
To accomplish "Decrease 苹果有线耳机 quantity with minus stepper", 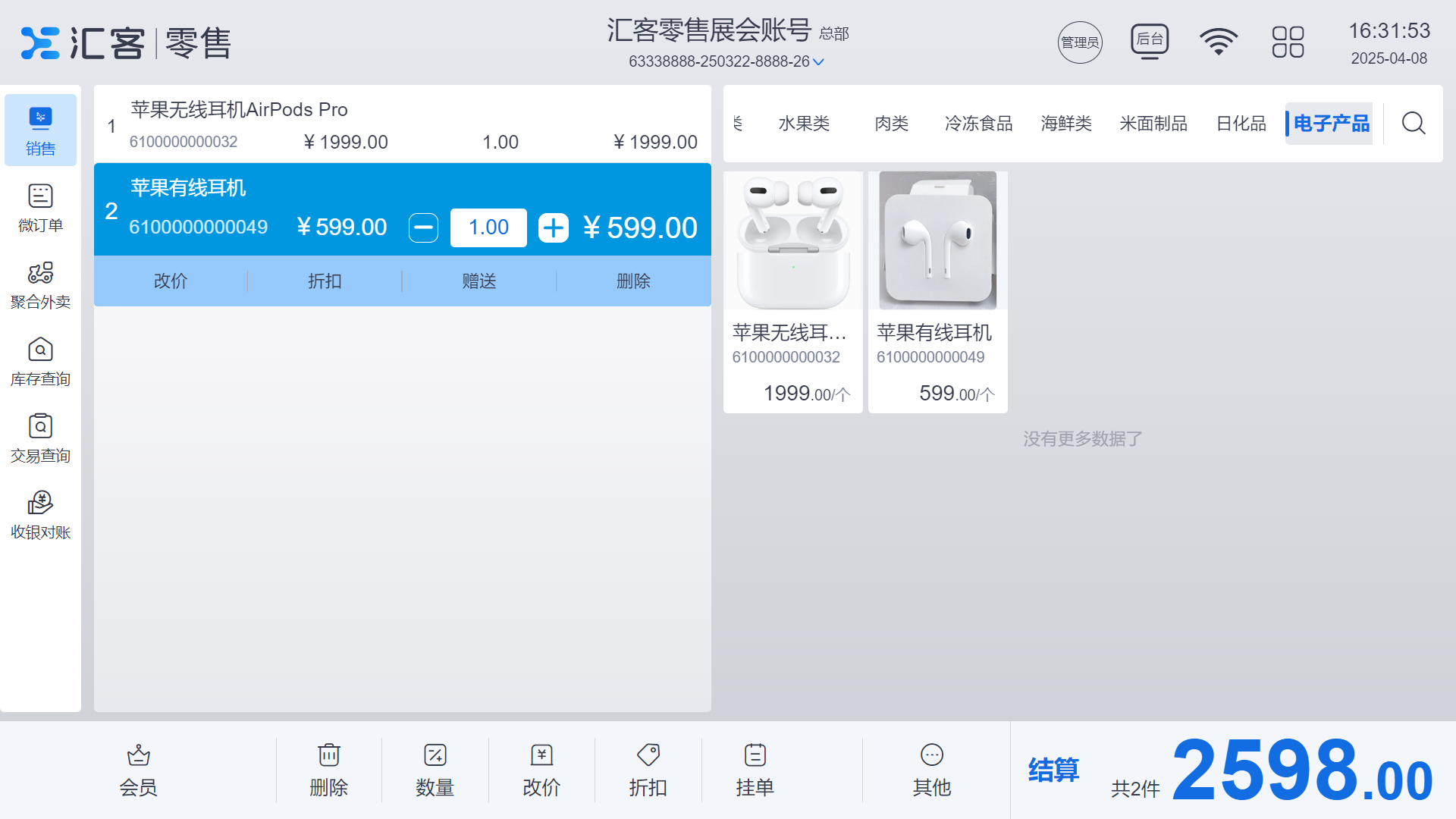I will click(423, 227).
